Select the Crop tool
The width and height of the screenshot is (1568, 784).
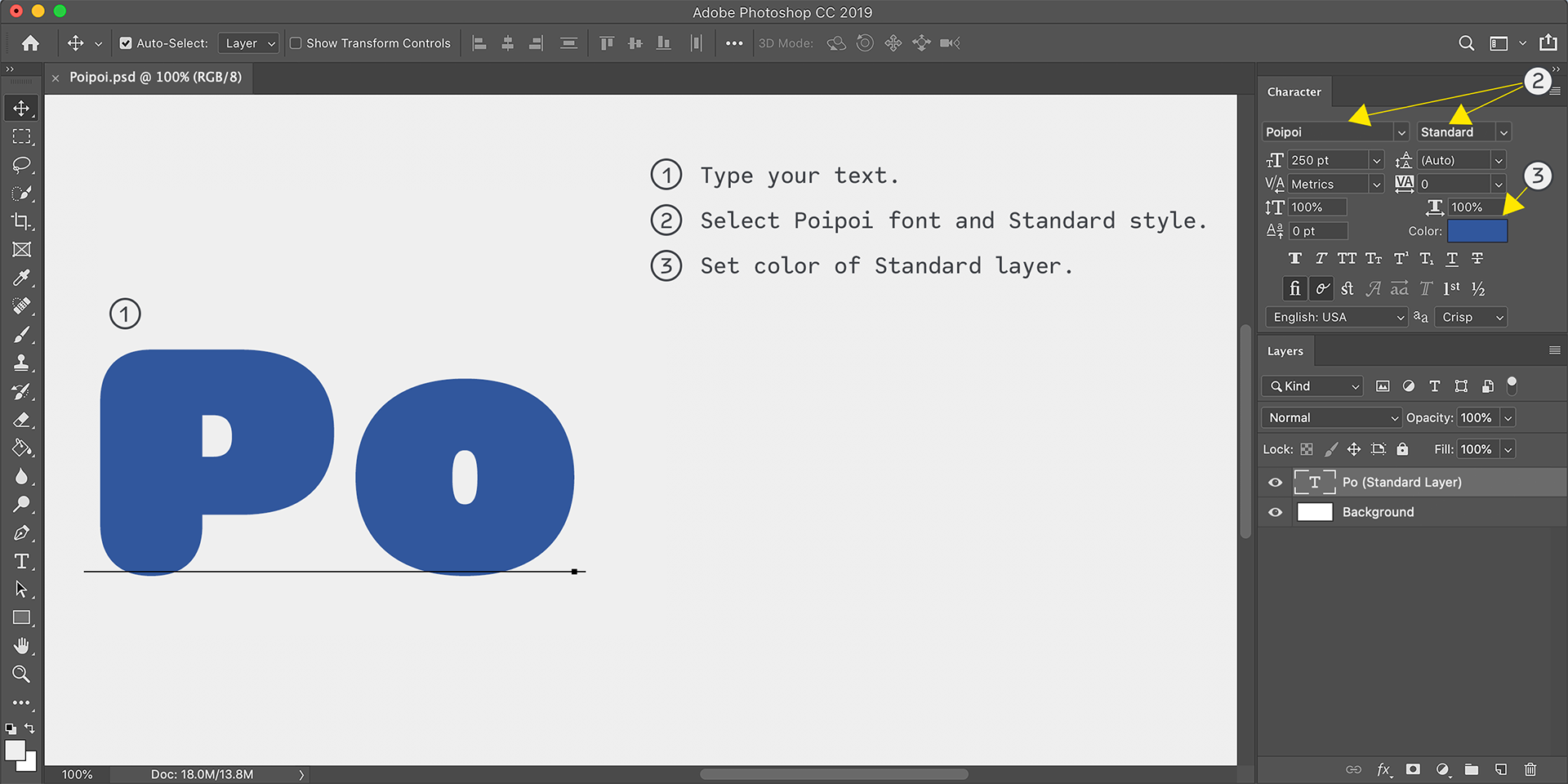[x=21, y=221]
